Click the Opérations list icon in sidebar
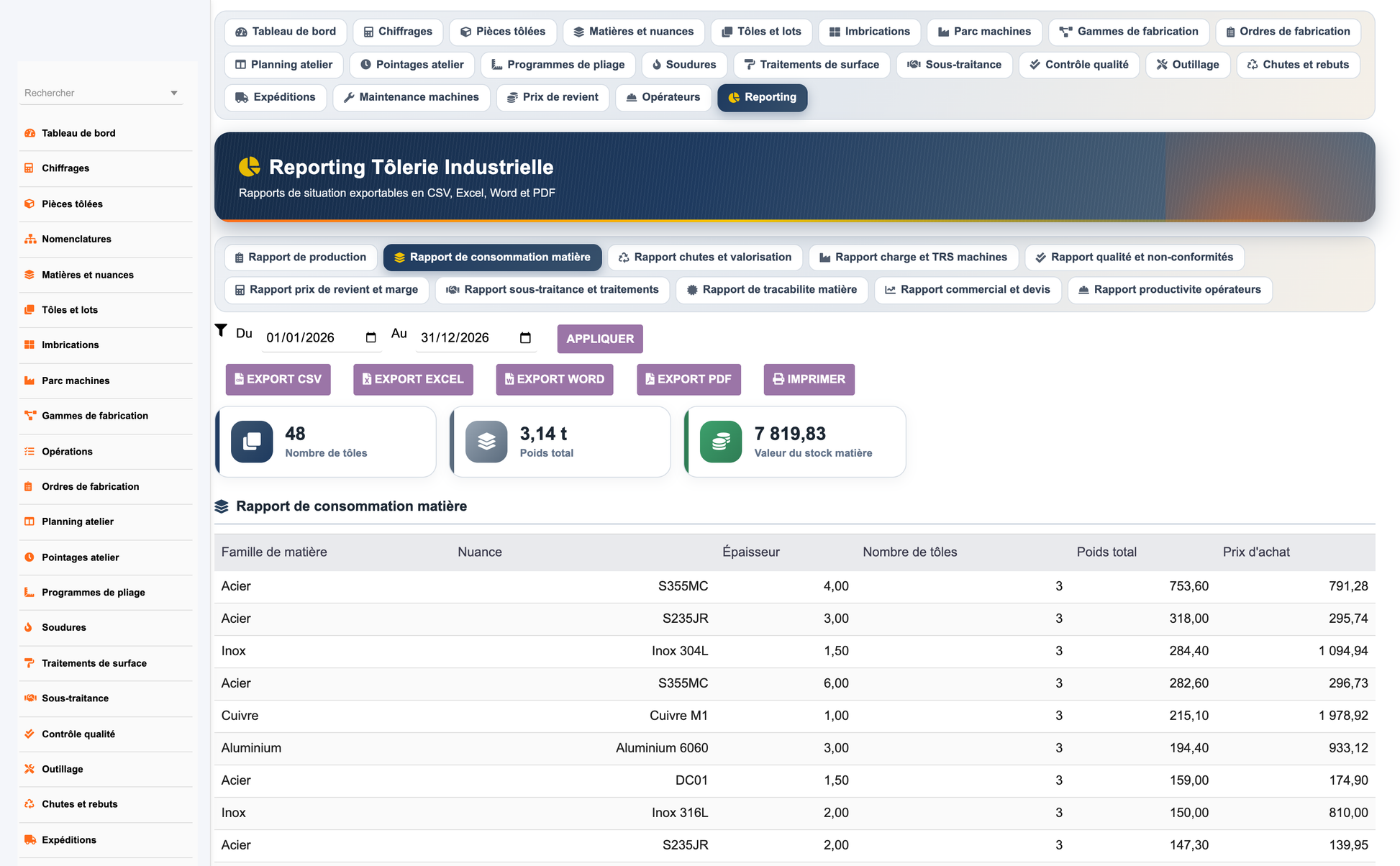Viewport: 1400px width, 866px height. tap(29, 452)
